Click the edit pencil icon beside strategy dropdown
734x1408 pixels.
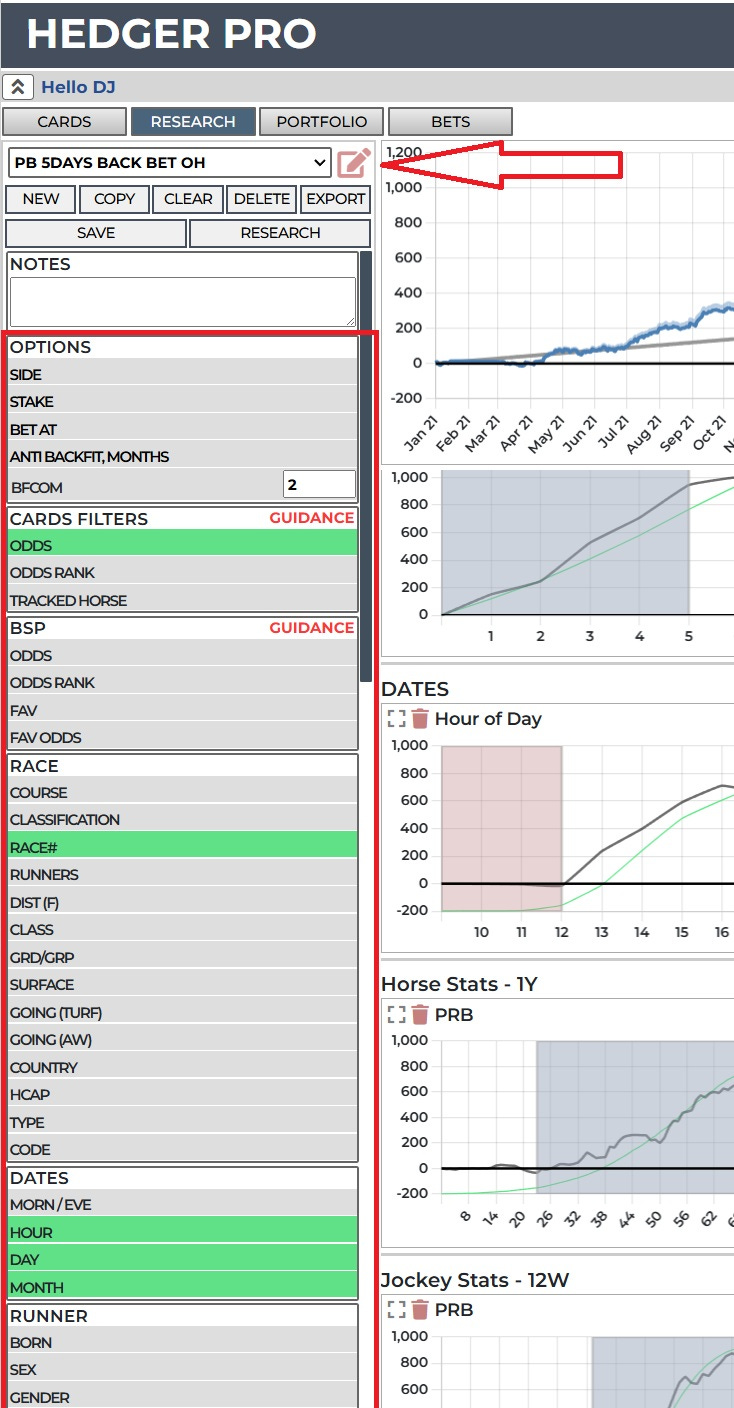click(354, 162)
